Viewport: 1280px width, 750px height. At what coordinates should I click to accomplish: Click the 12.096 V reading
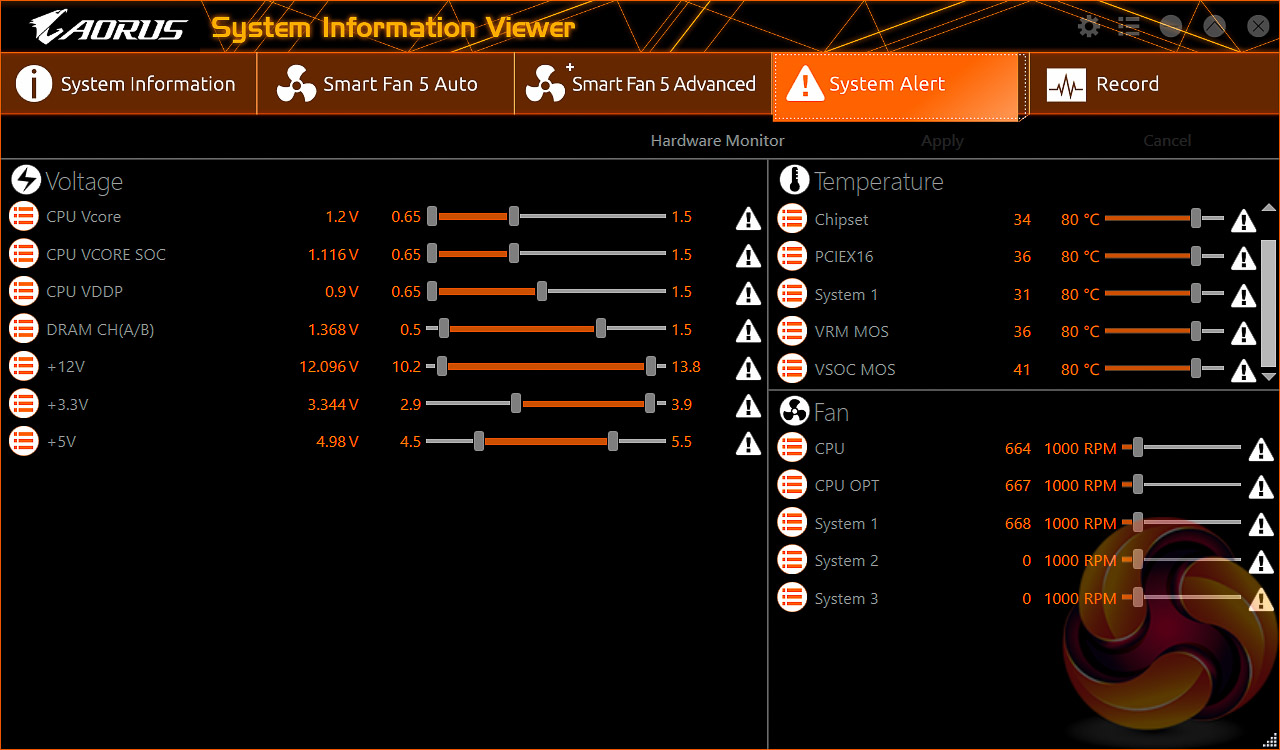(x=329, y=367)
